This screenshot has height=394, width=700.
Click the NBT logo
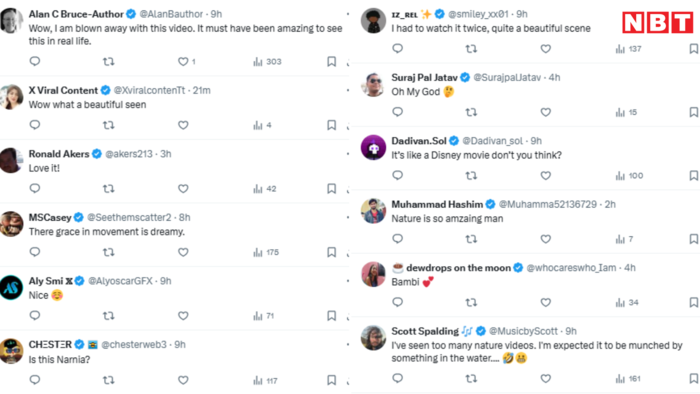coord(658,22)
